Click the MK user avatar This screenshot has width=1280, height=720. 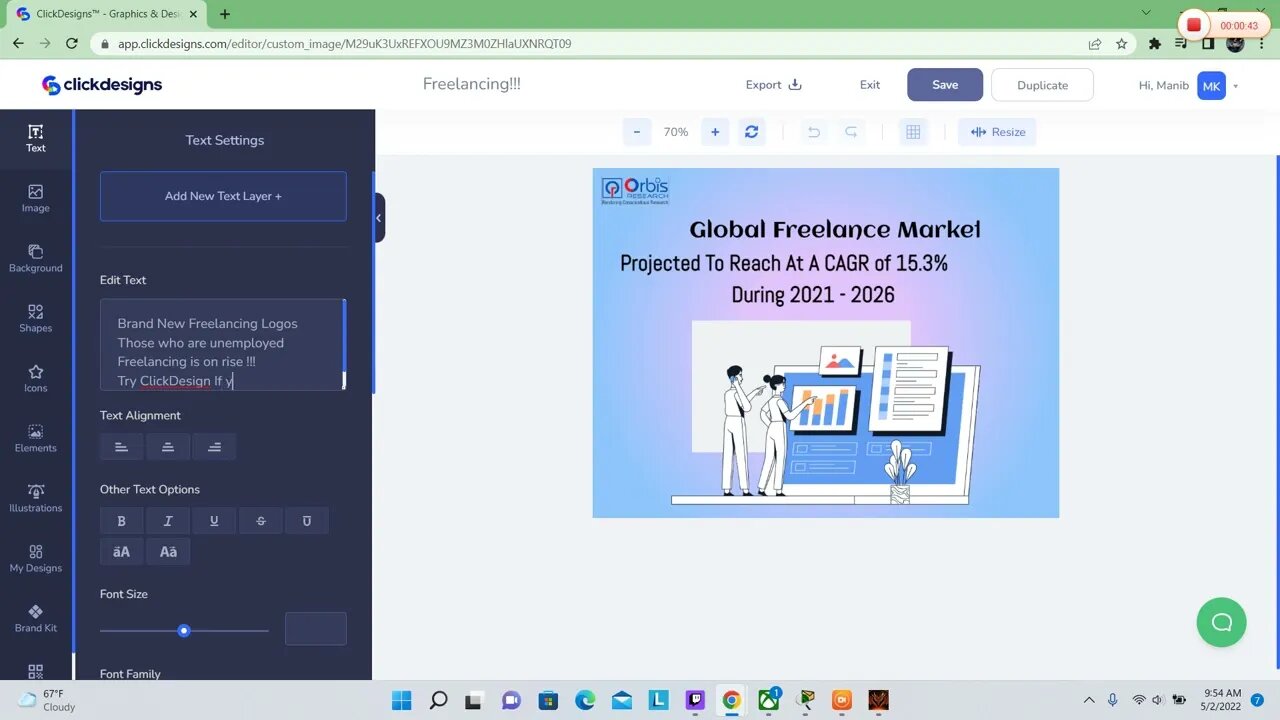click(1211, 86)
